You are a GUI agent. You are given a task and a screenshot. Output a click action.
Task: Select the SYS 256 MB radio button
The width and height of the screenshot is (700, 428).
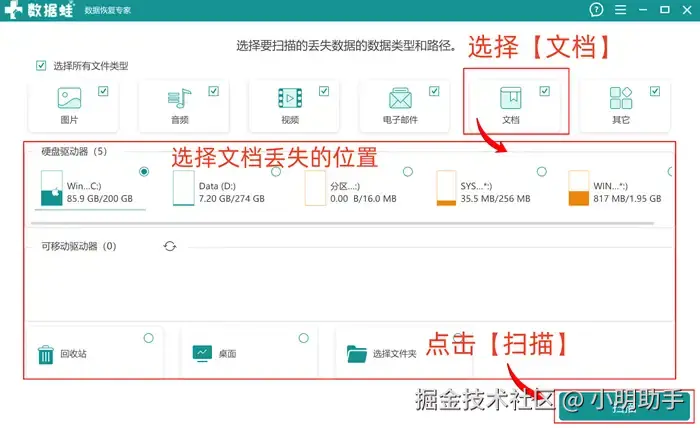click(542, 171)
